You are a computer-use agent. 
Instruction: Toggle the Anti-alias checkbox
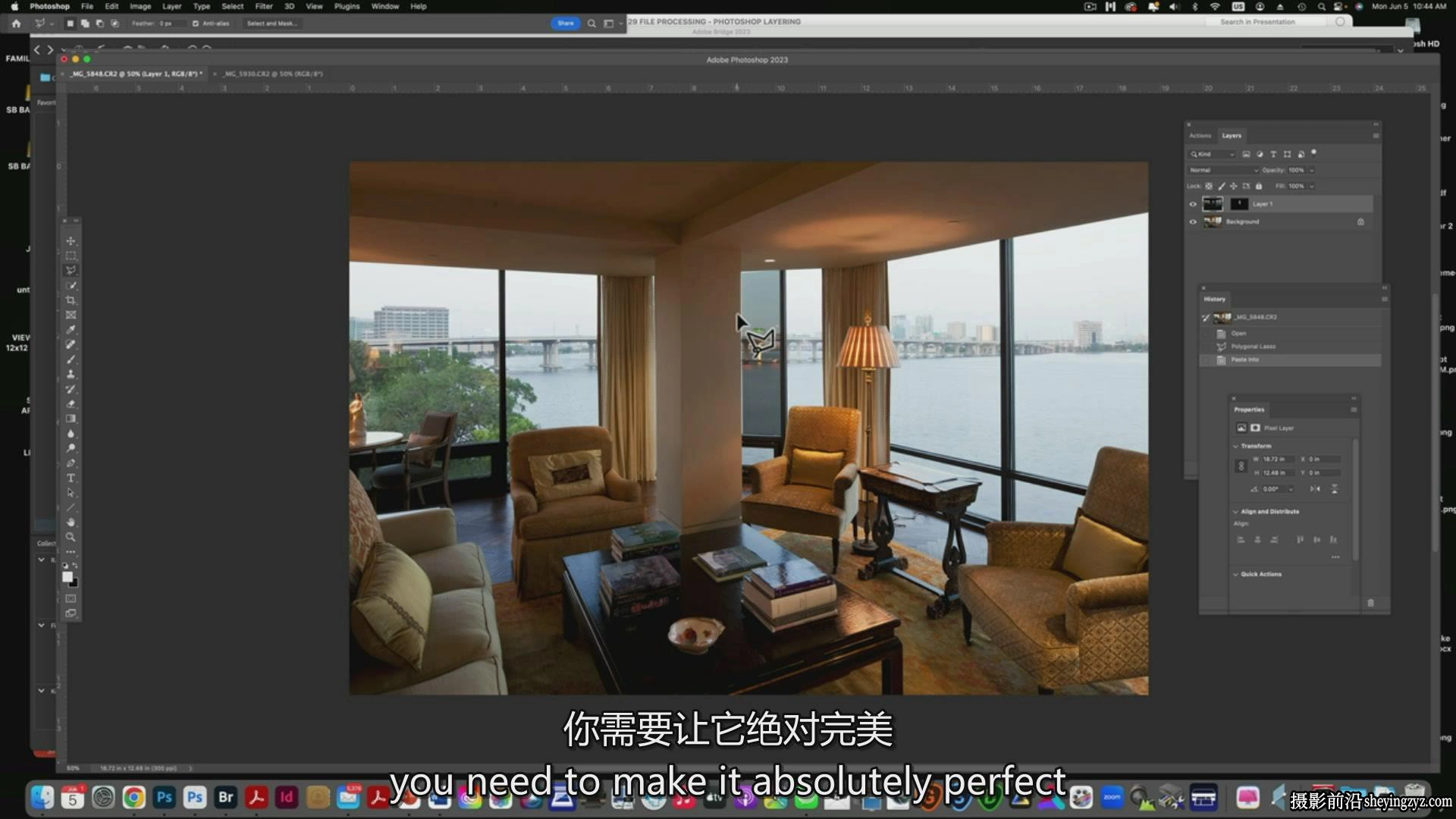(196, 24)
